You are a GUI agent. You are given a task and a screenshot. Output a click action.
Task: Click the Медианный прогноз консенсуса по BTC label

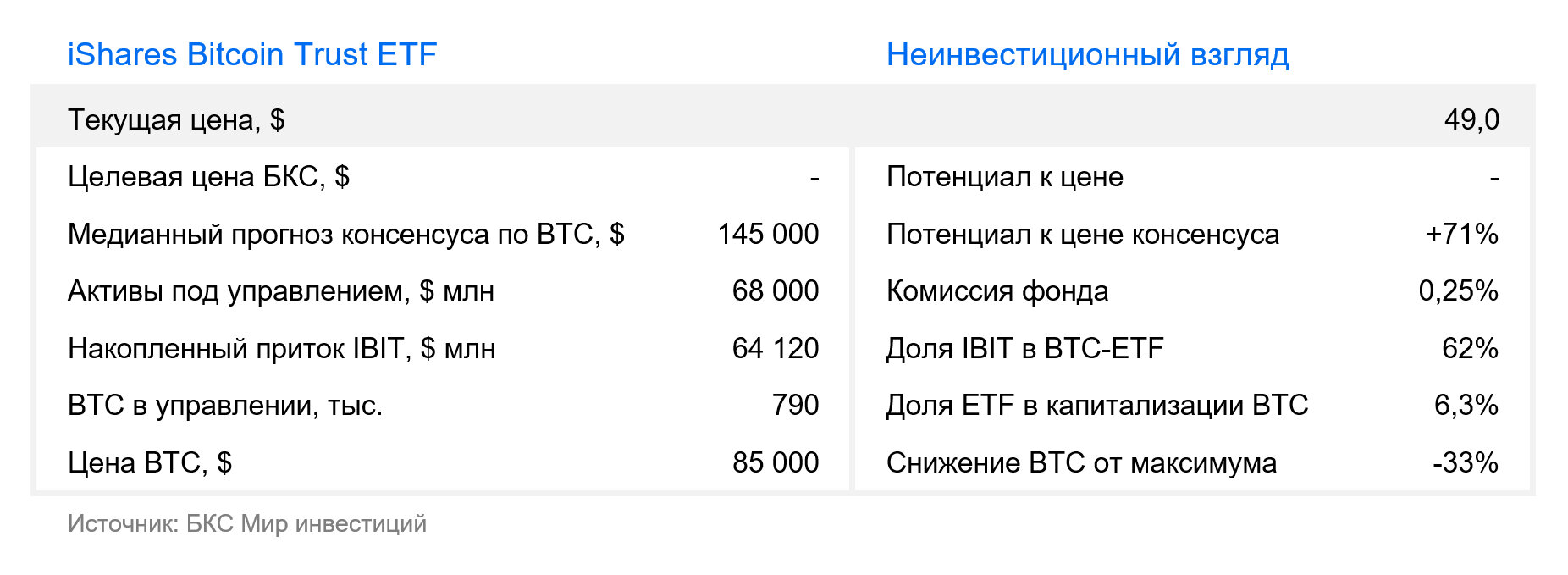[x=345, y=235]
